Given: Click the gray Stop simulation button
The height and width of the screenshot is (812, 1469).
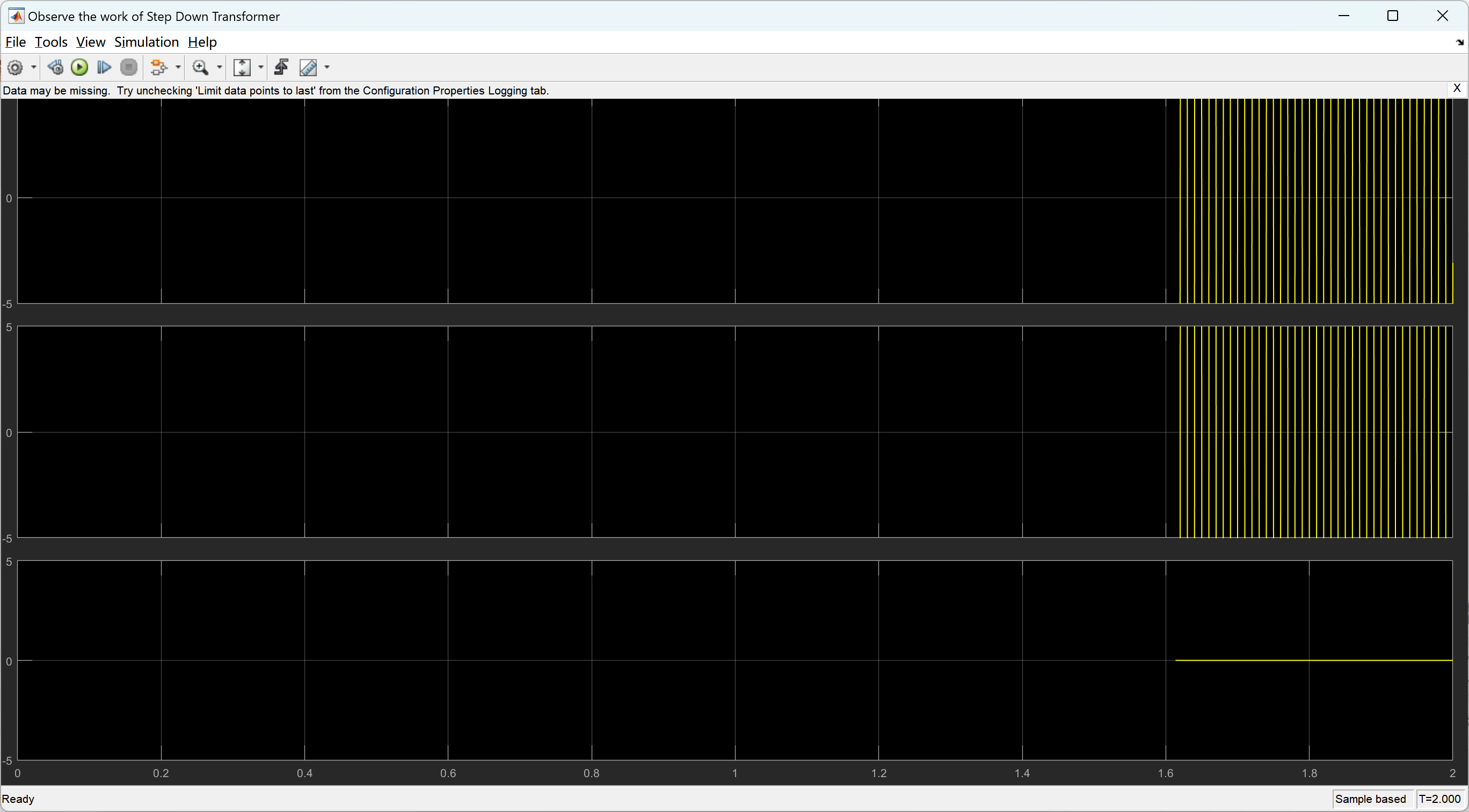Looking at the screenshot, I should (x=129, y=68).
